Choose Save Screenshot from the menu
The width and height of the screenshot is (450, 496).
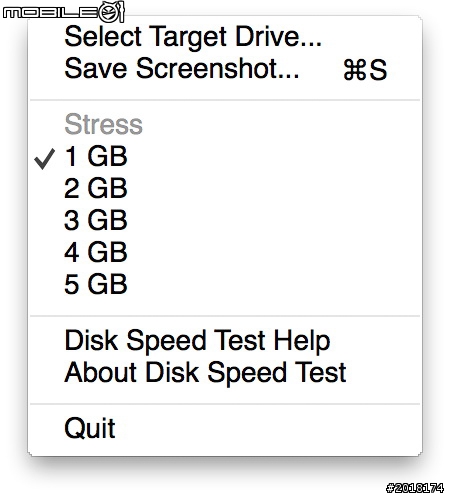[225, 69]
